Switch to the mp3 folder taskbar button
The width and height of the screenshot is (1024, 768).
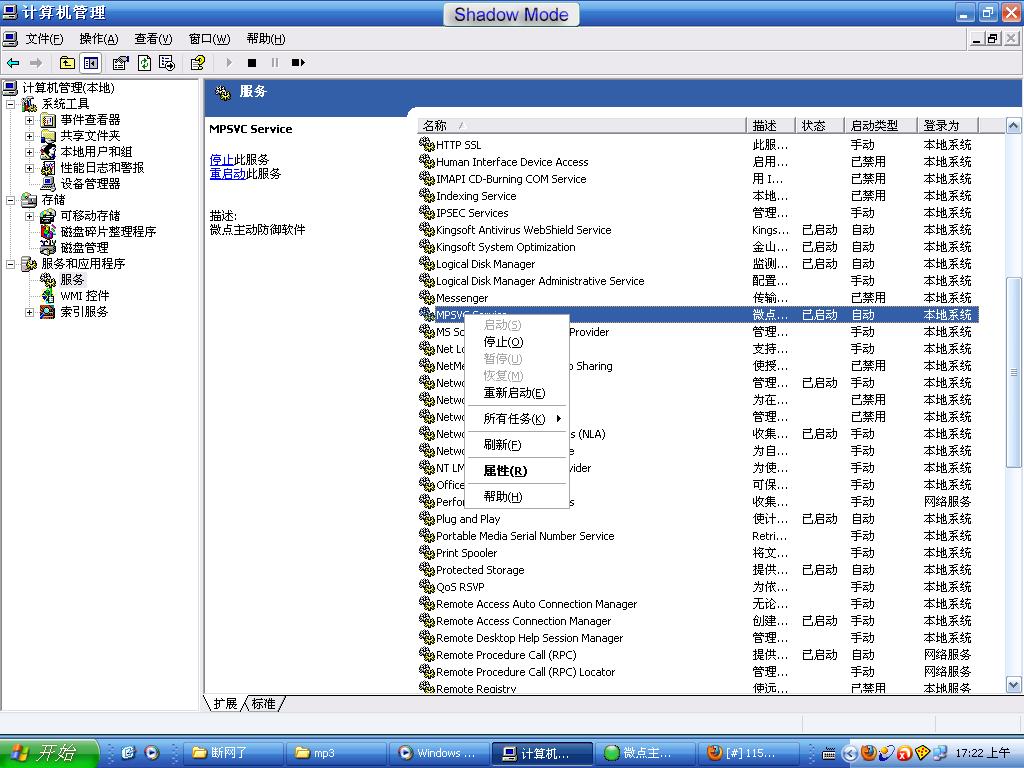coord(336,753)
